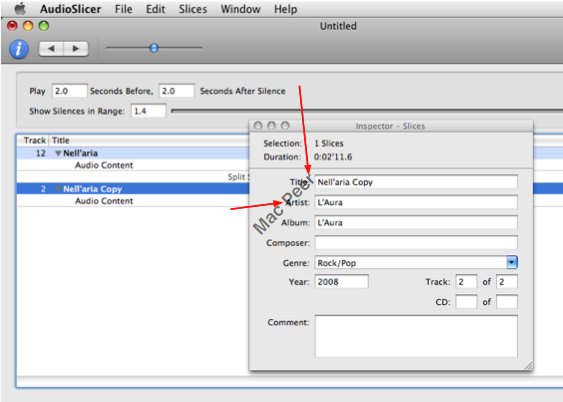Viewport: 563px width, 402px height.
Task: Click the previous (left arrow) toolbar button
Action: point(51,48)
